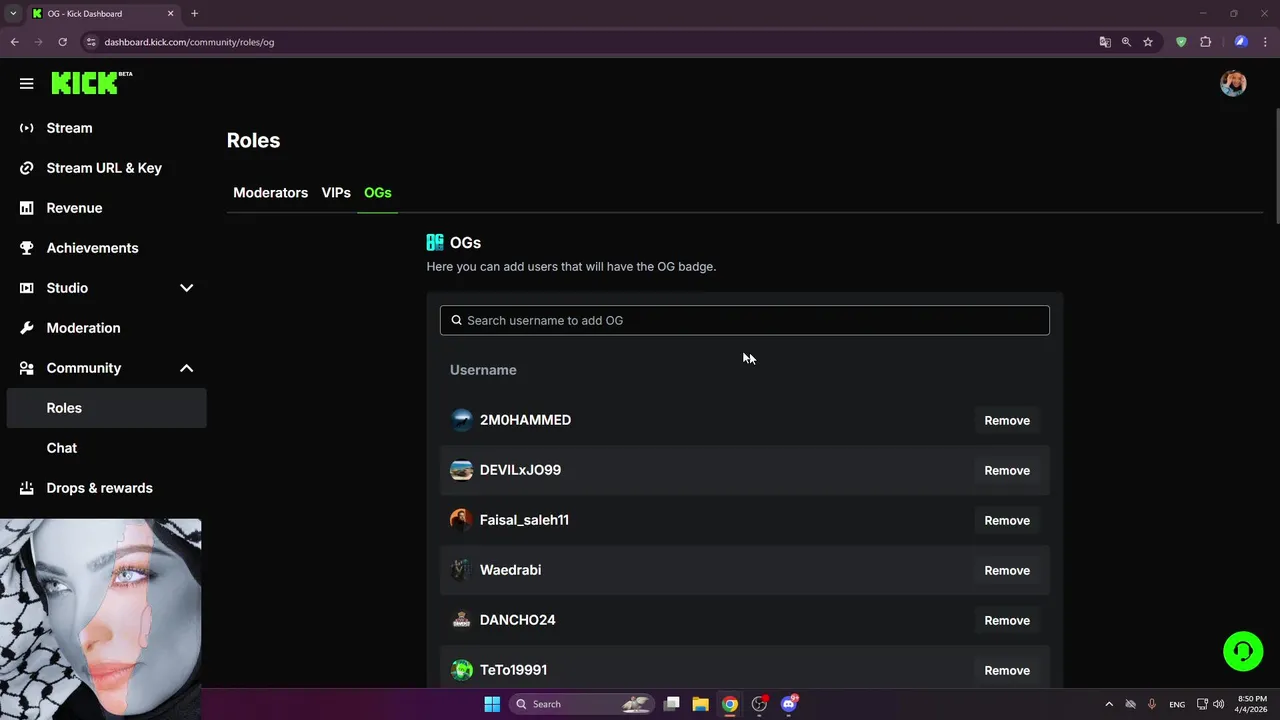Open the green shield extension
This screenshot has height=720, width=1280.
[x=1181, y=42]
